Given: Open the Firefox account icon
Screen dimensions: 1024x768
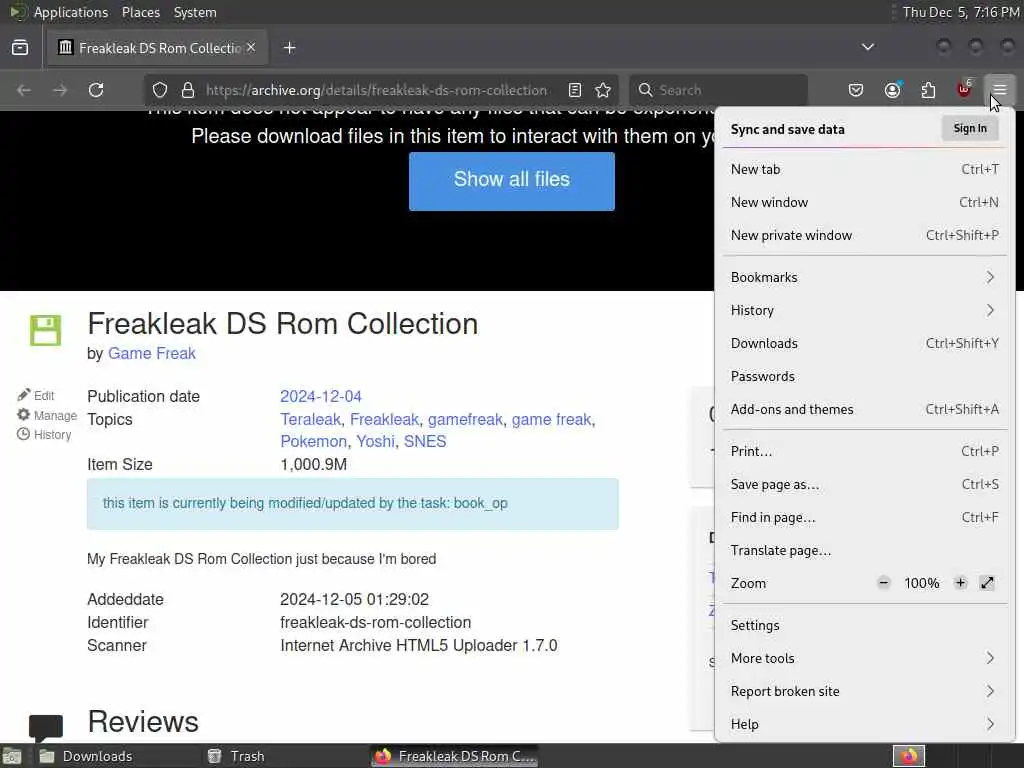Looking at the screenshot, I should click(893, 90).
